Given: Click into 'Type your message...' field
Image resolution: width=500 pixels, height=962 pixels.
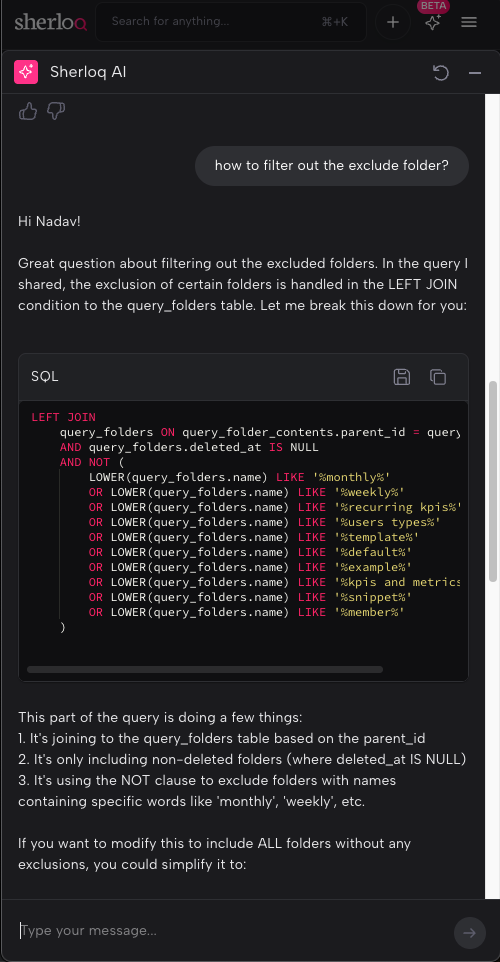Looking at the screenshot, I should pos(233,931).
